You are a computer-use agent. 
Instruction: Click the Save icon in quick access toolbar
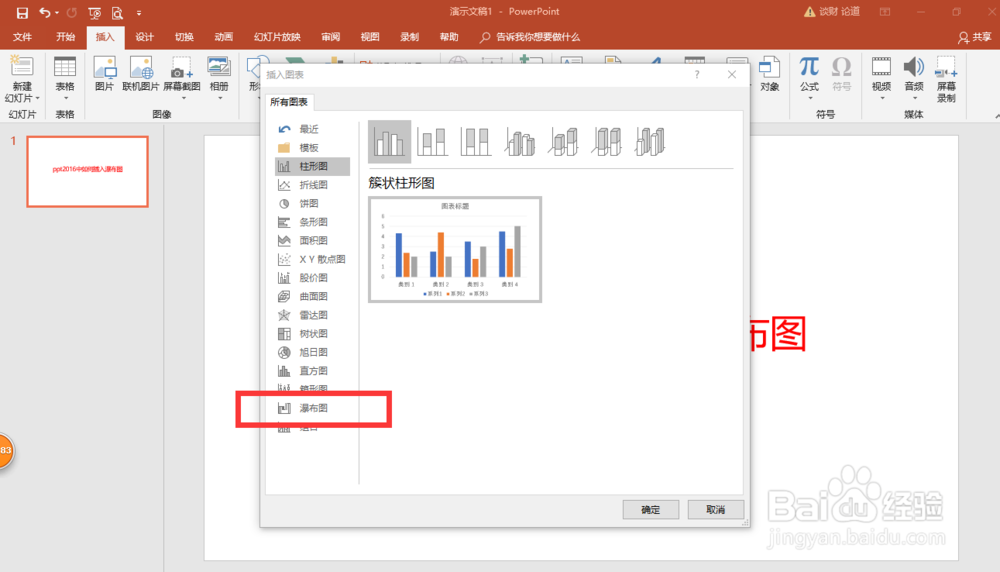point(22,12)
